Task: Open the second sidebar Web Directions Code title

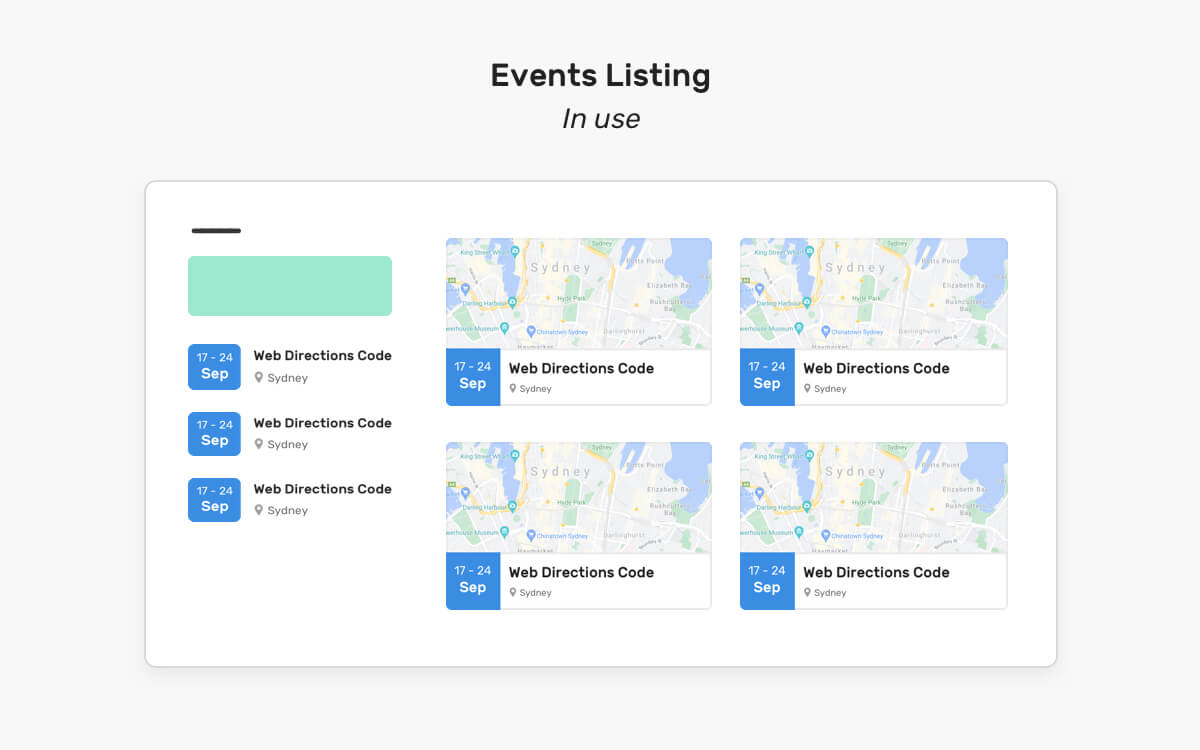Action: pyautogui.click(x=322, y=423)
